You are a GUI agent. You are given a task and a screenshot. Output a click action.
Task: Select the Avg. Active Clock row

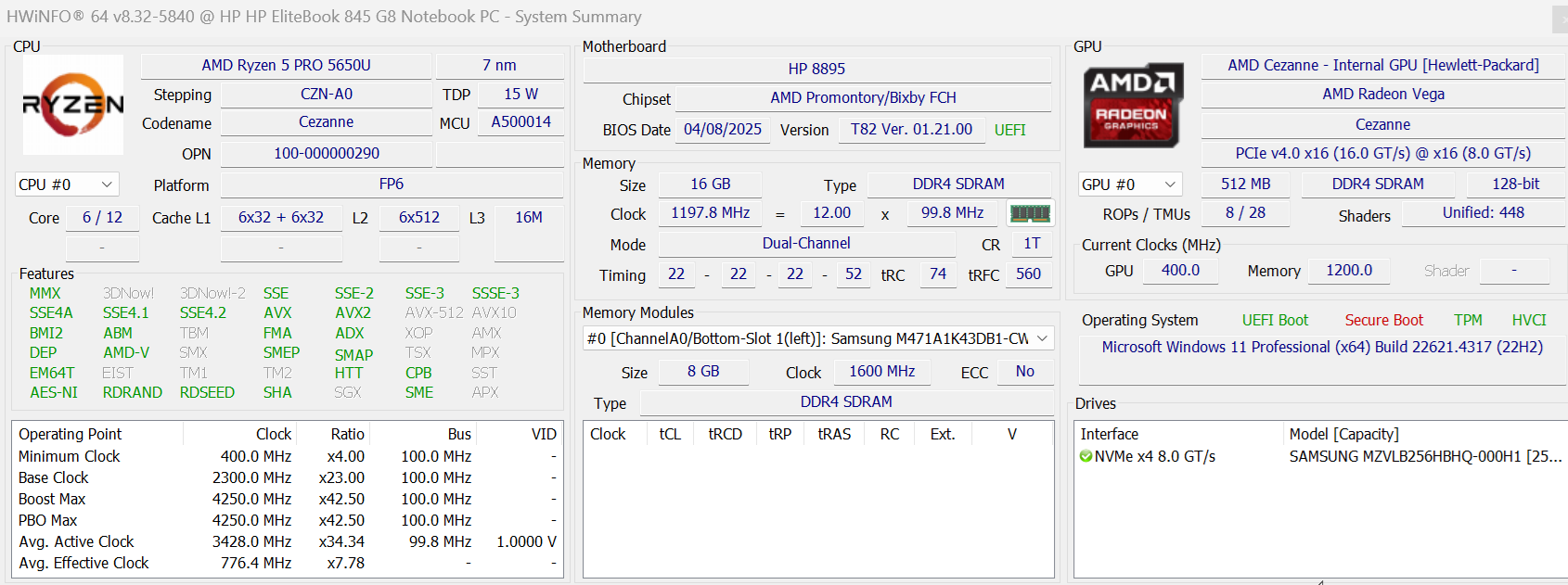(x=76, y=541)
